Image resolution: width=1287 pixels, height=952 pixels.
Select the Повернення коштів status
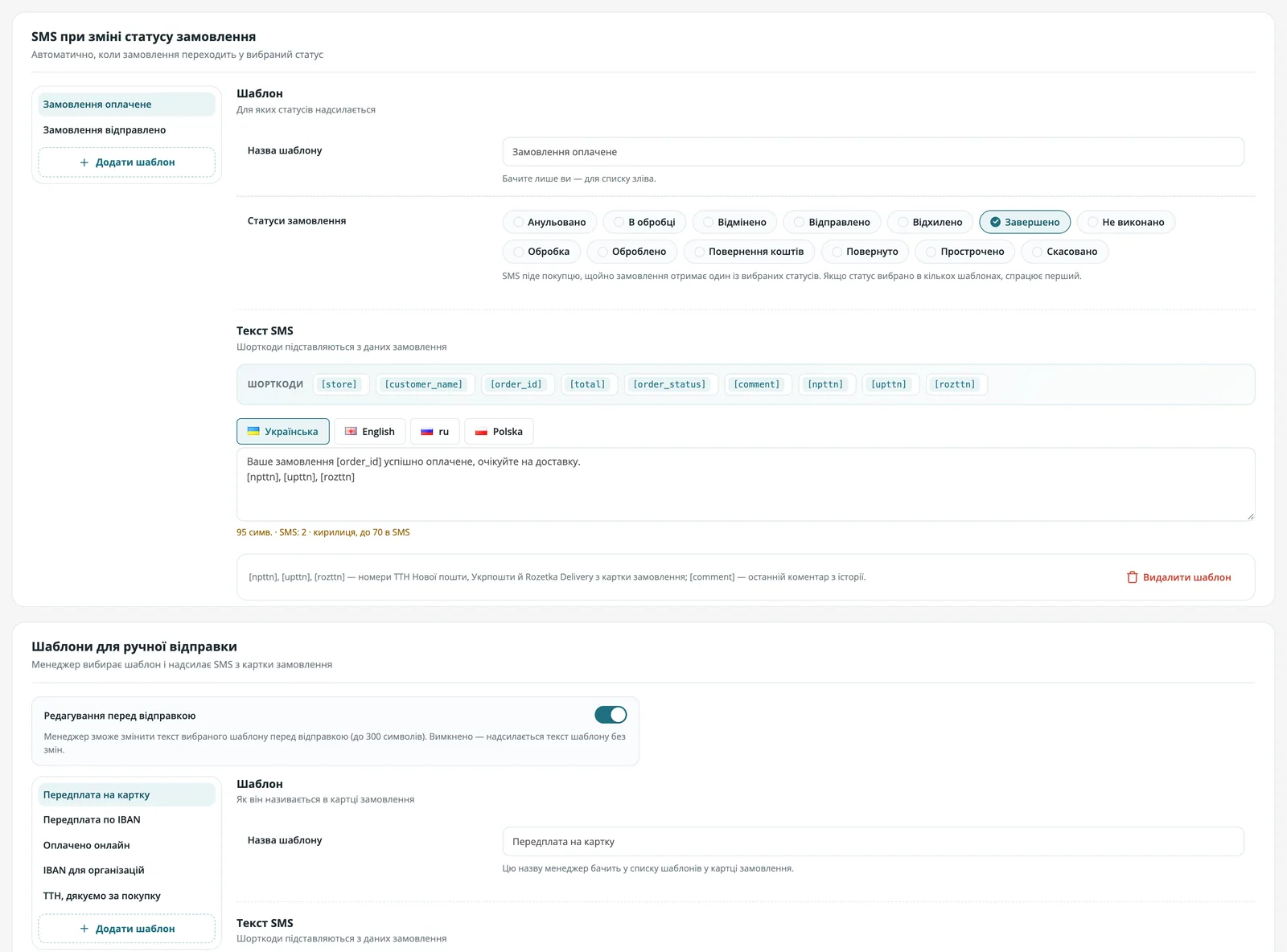(749, 252)
